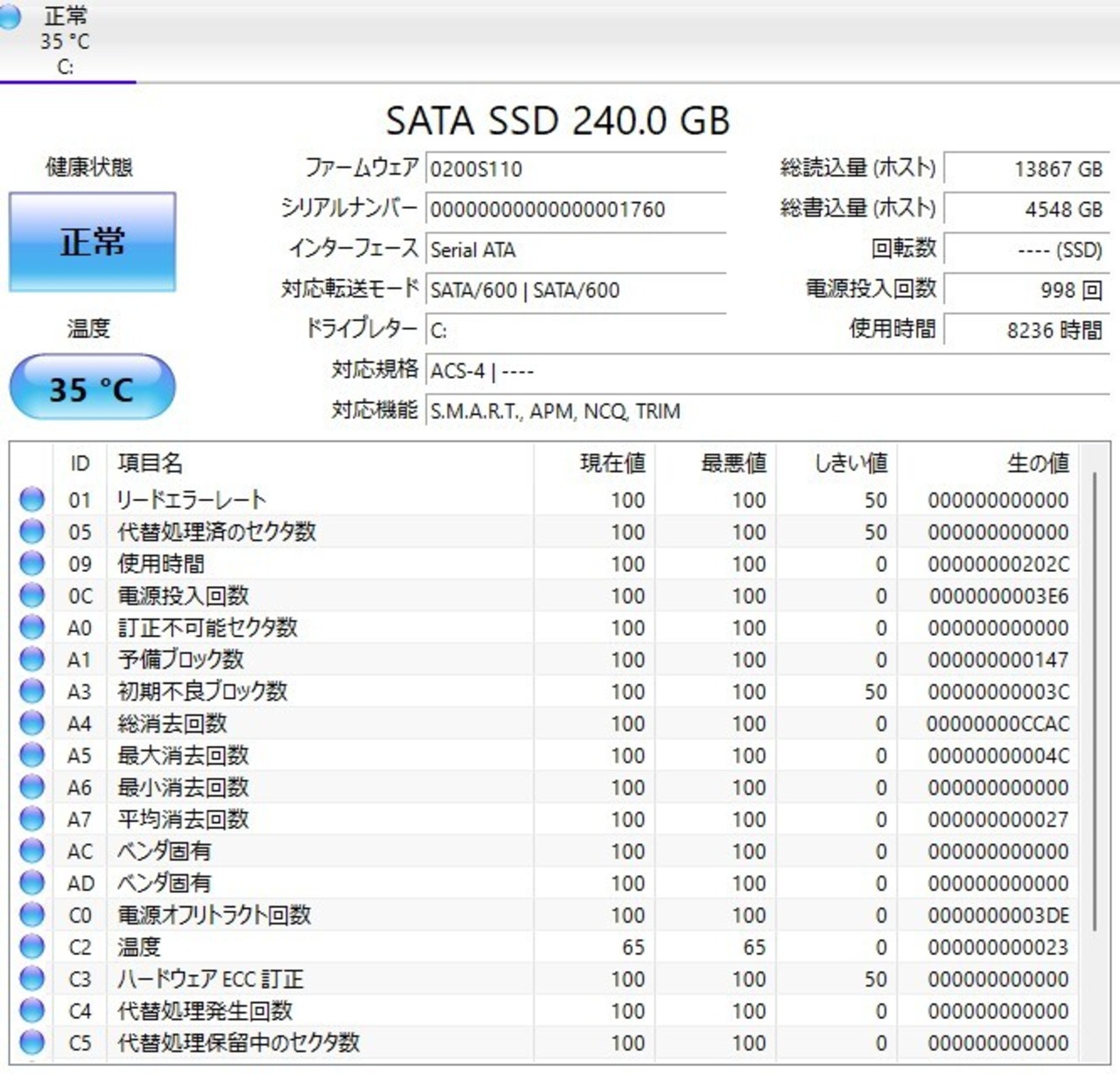Screen dimensions: 1120x1074
Task: Click the シリアルナンバー value field
Action: point(575,209)
